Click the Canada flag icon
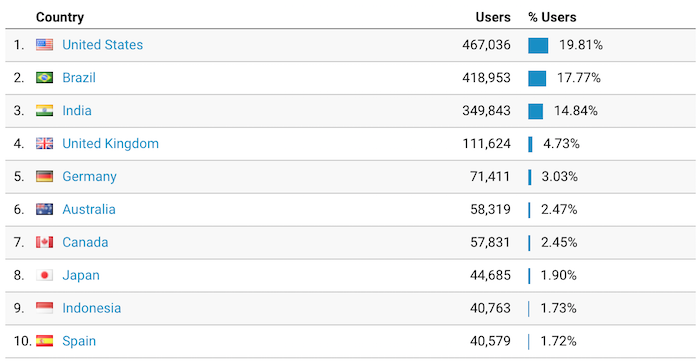 click(44, 242)
